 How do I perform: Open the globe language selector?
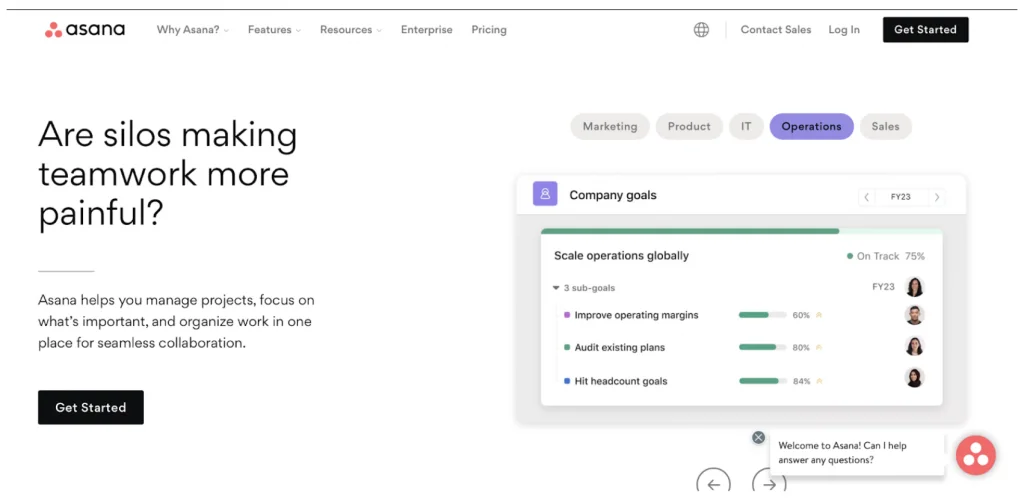point(701,29)
